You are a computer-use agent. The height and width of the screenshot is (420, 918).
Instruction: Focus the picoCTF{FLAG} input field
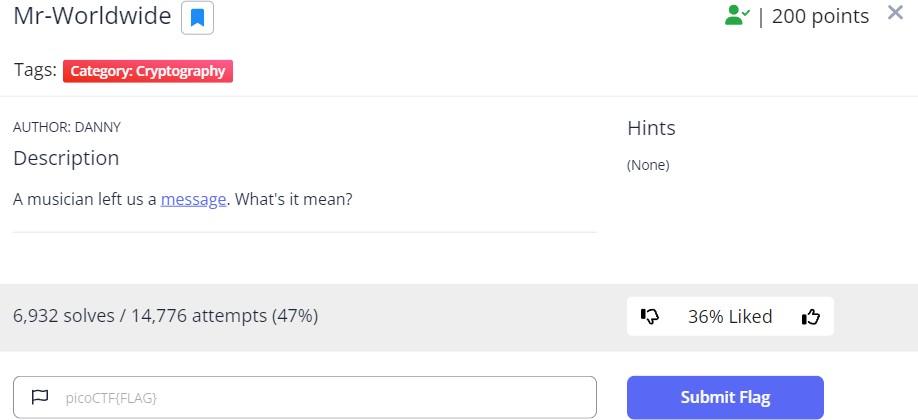click(x=320, y=397)
